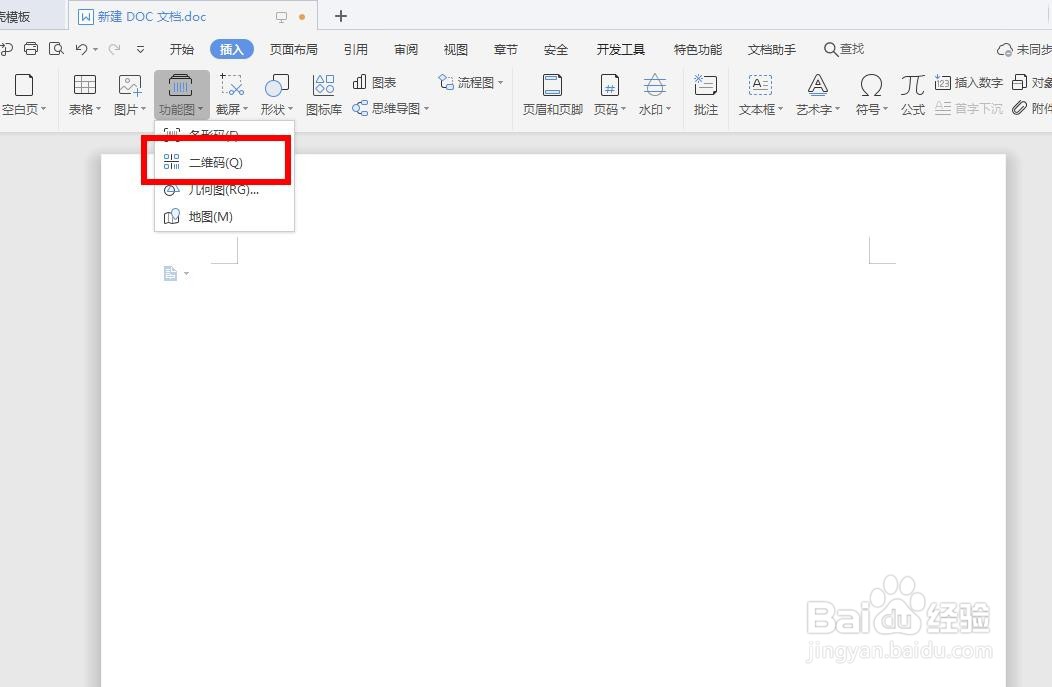Click the print preview icon
Image resolution: width=1052 pixels, height=687 pixels.
coord(56,48)
